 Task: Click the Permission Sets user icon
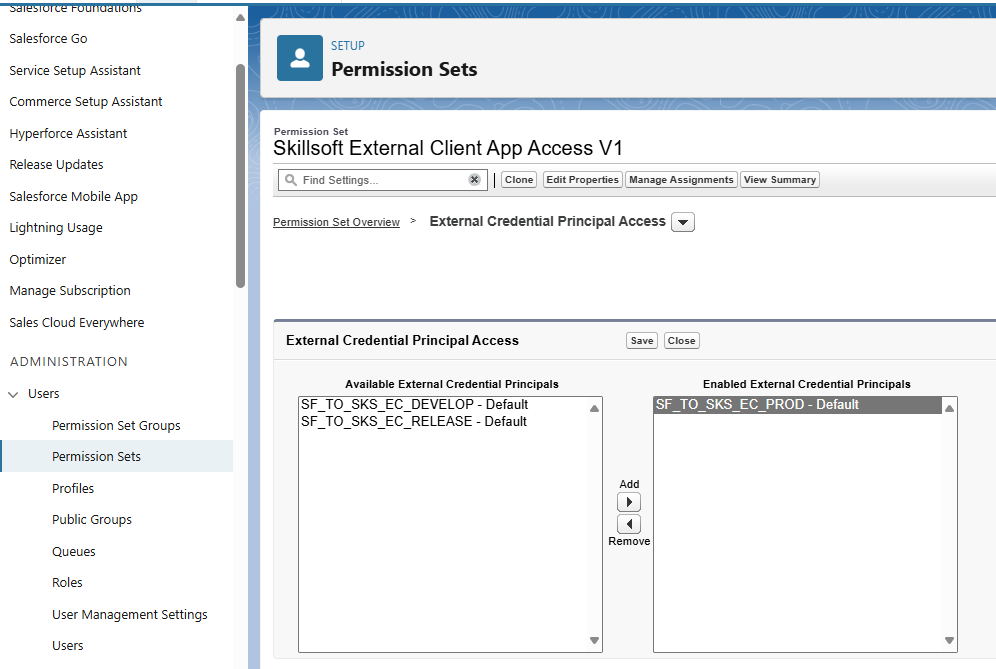coord(300,58)
